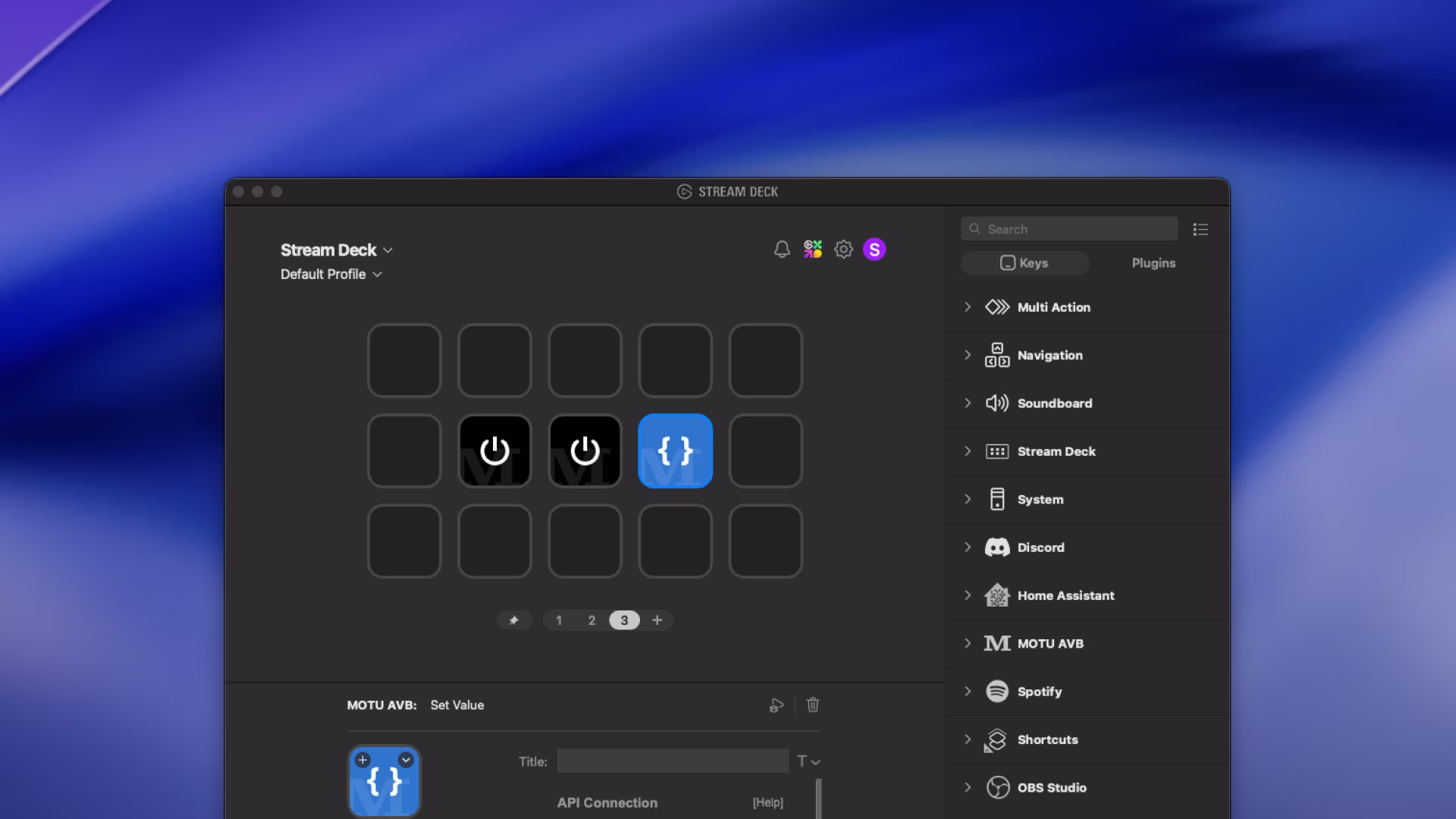Screen dimensions: 1456x819
Task: Expand the OBS Studio category
Action: pos(968,787)
